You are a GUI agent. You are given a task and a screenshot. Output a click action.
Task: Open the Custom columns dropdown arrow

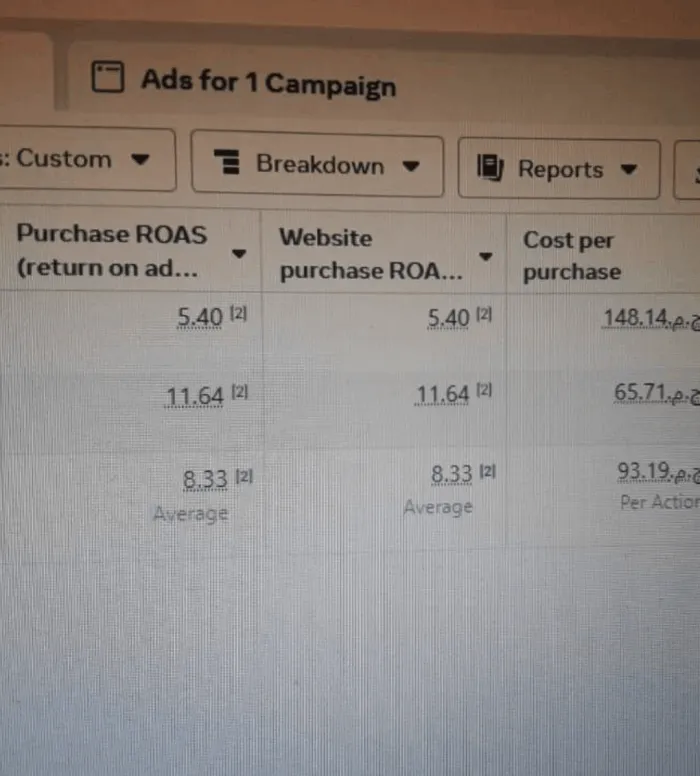click(140, 159)
